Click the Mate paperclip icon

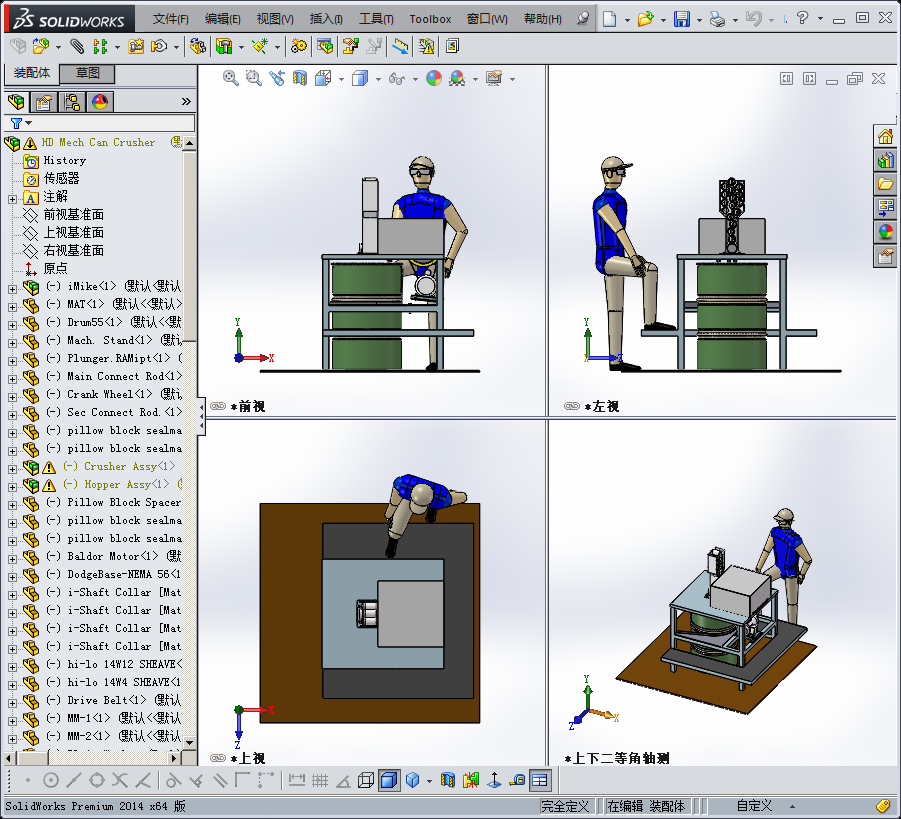coord(76,46)
